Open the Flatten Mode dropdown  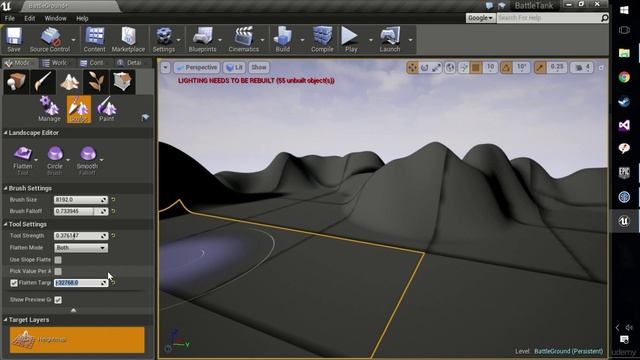click(81, 248)
